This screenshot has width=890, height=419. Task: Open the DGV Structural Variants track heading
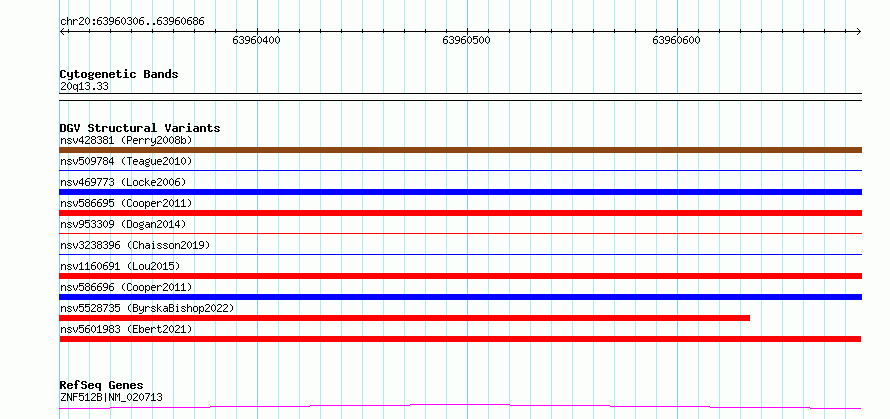coord(140,128)
